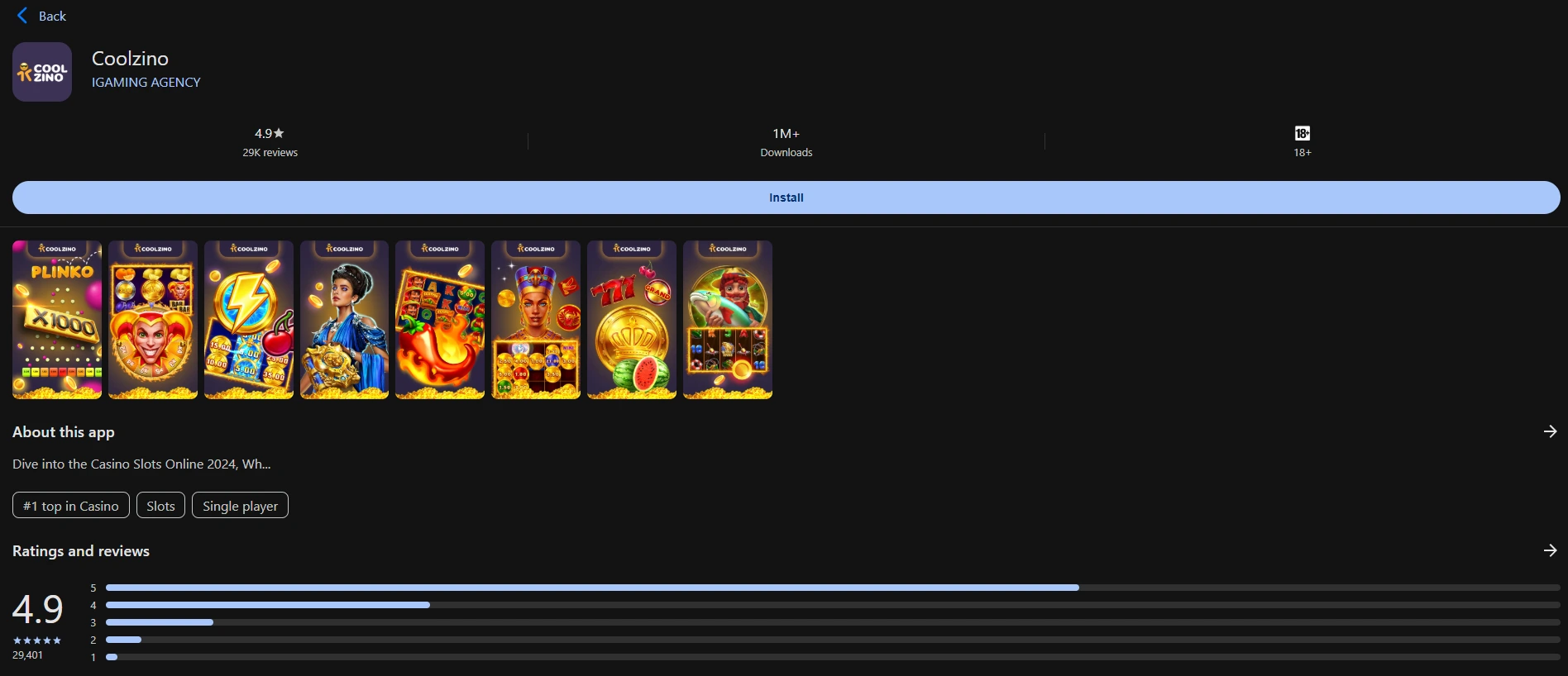1568x676 pixels.
Task: Click the 5-star rating bar
Action: click(833, 588)
